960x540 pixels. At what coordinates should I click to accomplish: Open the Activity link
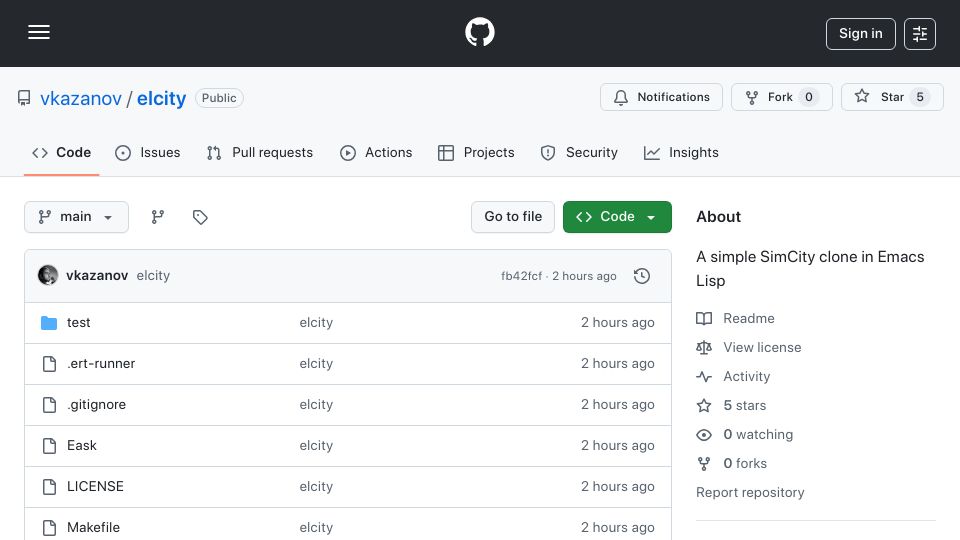746,377
